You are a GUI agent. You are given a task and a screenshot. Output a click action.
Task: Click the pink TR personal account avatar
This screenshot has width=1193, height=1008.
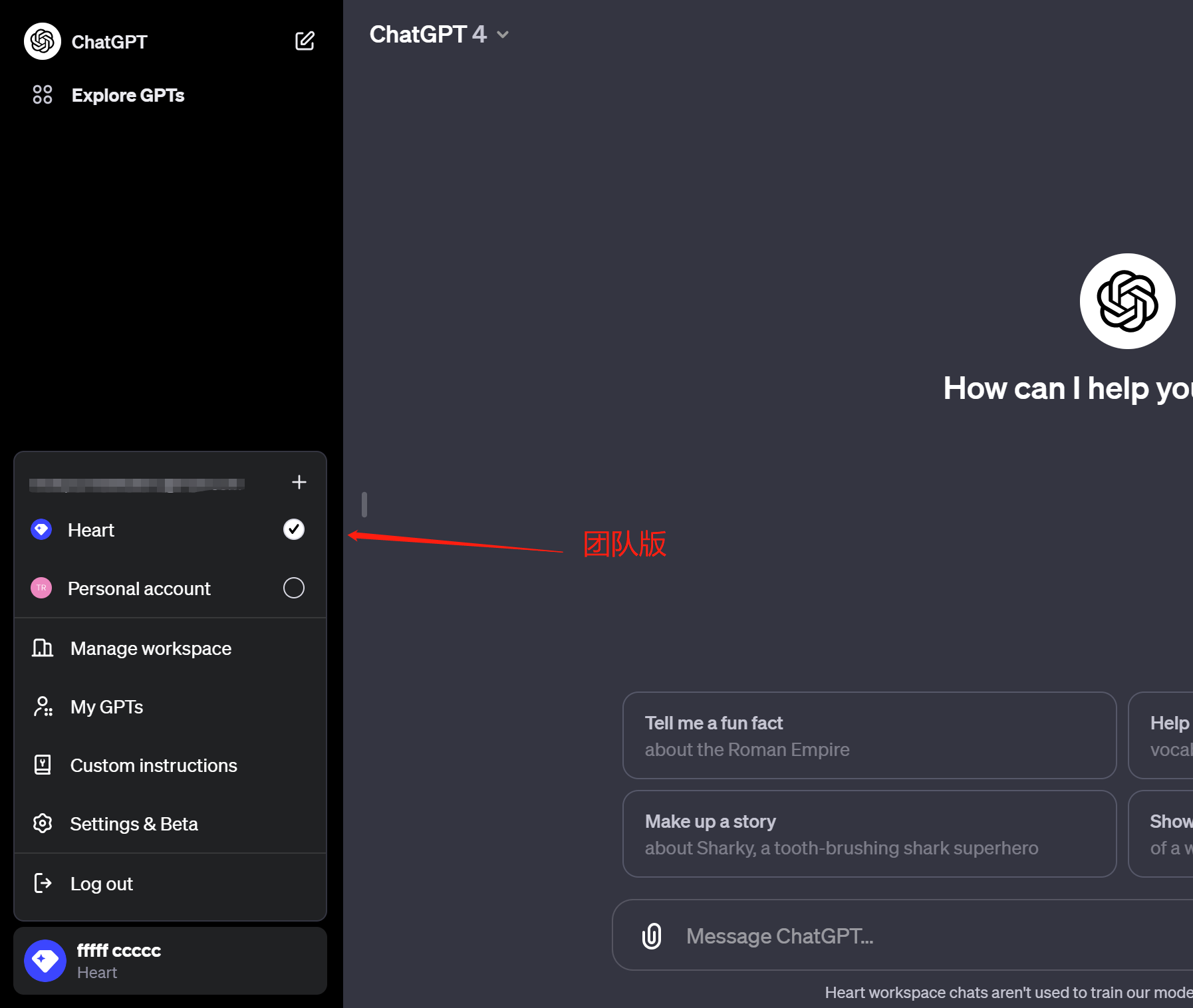[41, 588]
